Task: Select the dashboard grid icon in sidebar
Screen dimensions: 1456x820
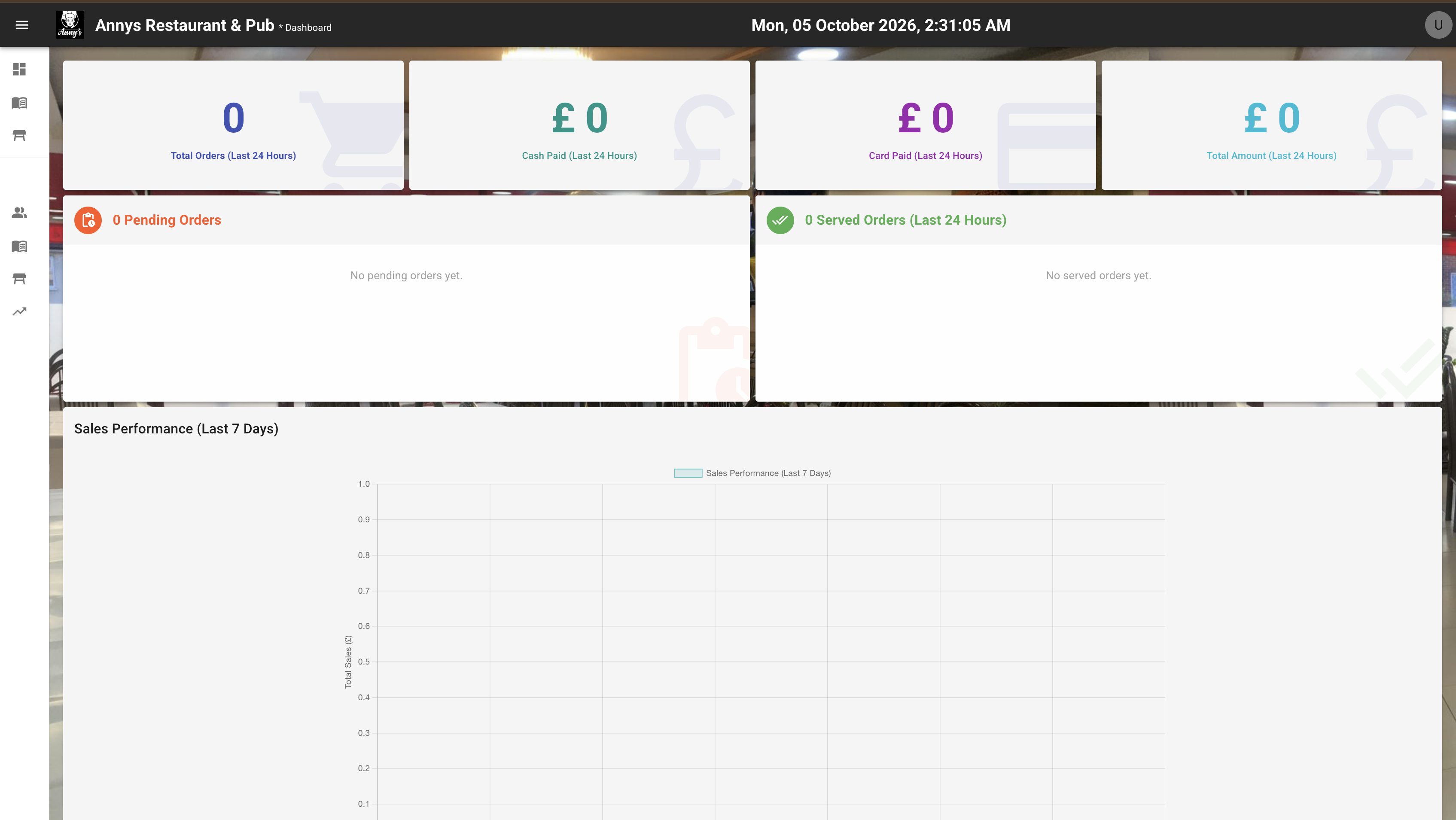Action: coord(19,69)
